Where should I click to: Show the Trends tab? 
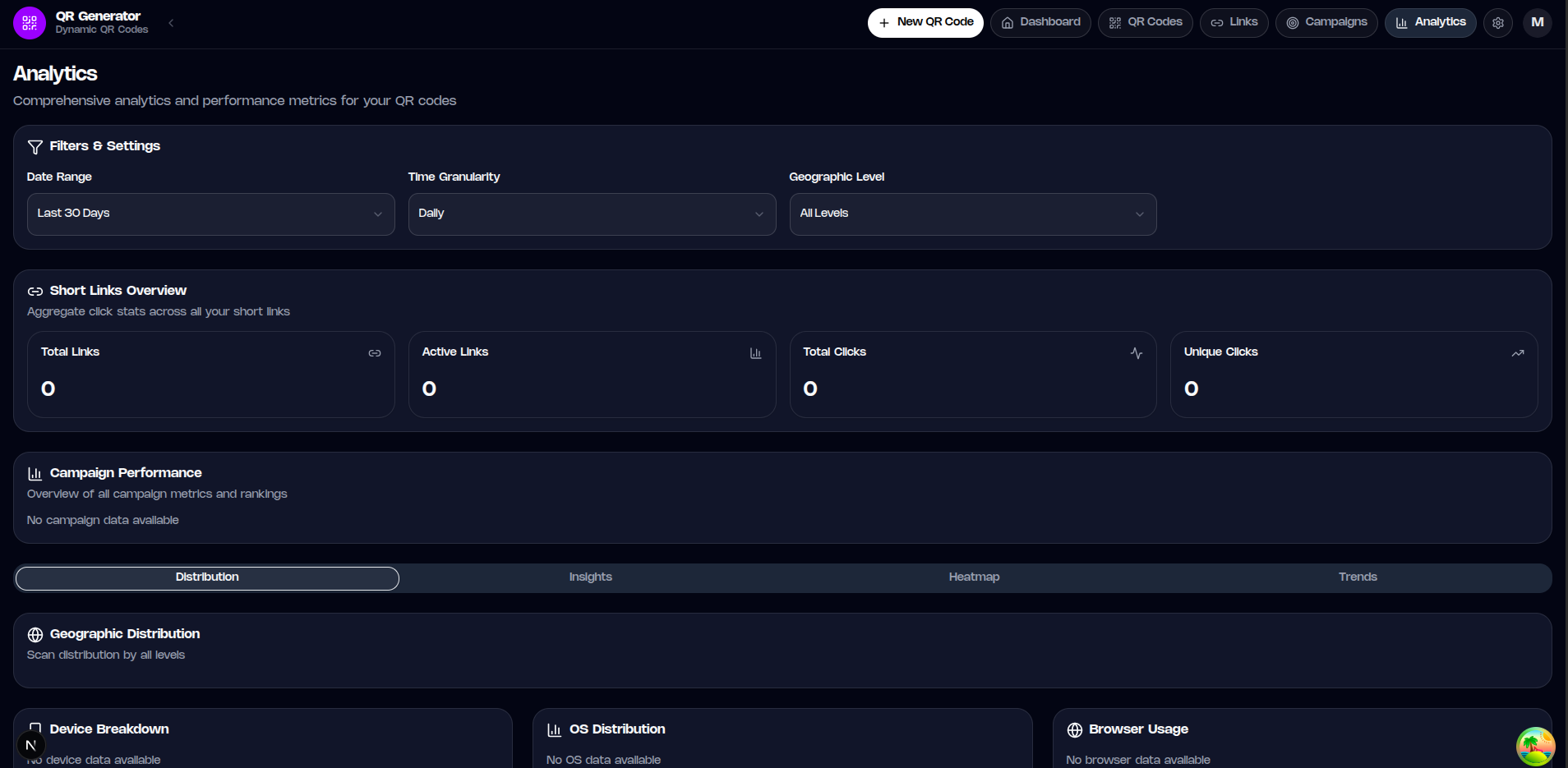(x=1358, y=578)
